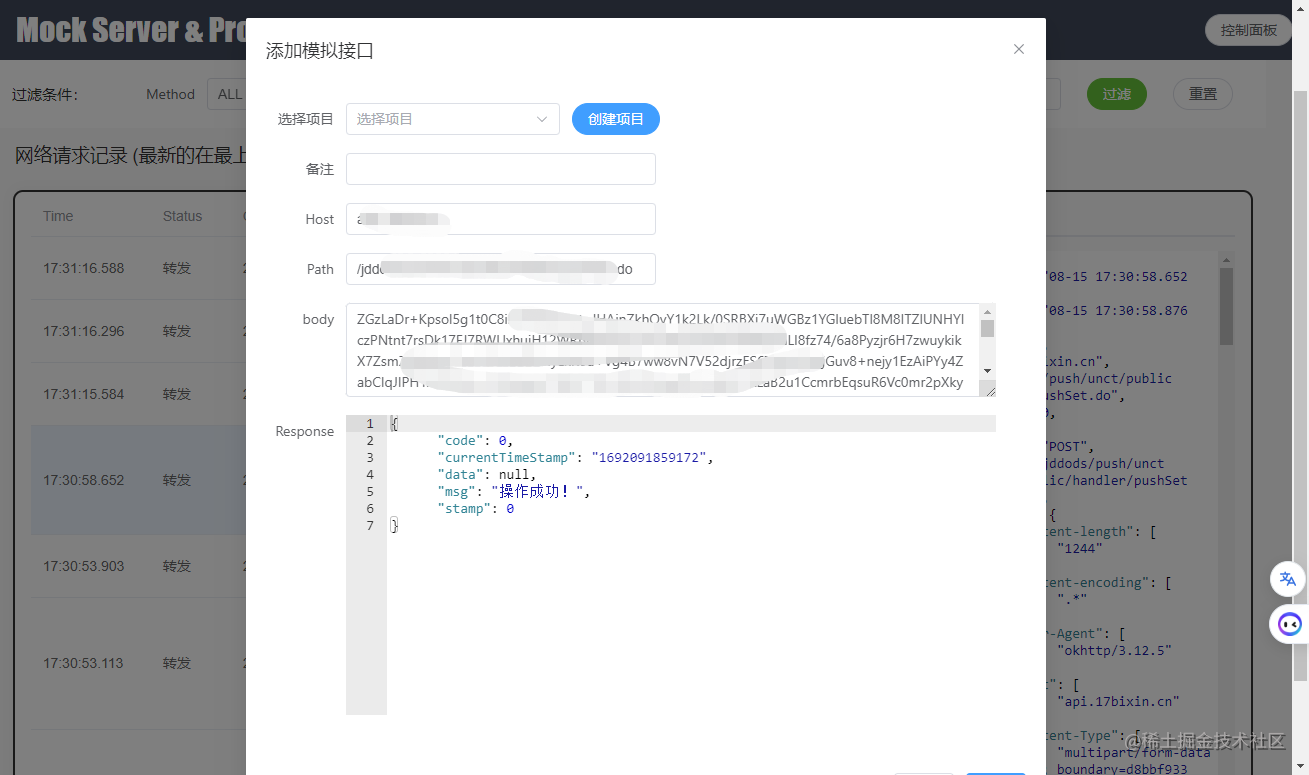Select the 17:30:53.903 request row
This screenshot has width=1309, height=775.
[x=138, y=566]
